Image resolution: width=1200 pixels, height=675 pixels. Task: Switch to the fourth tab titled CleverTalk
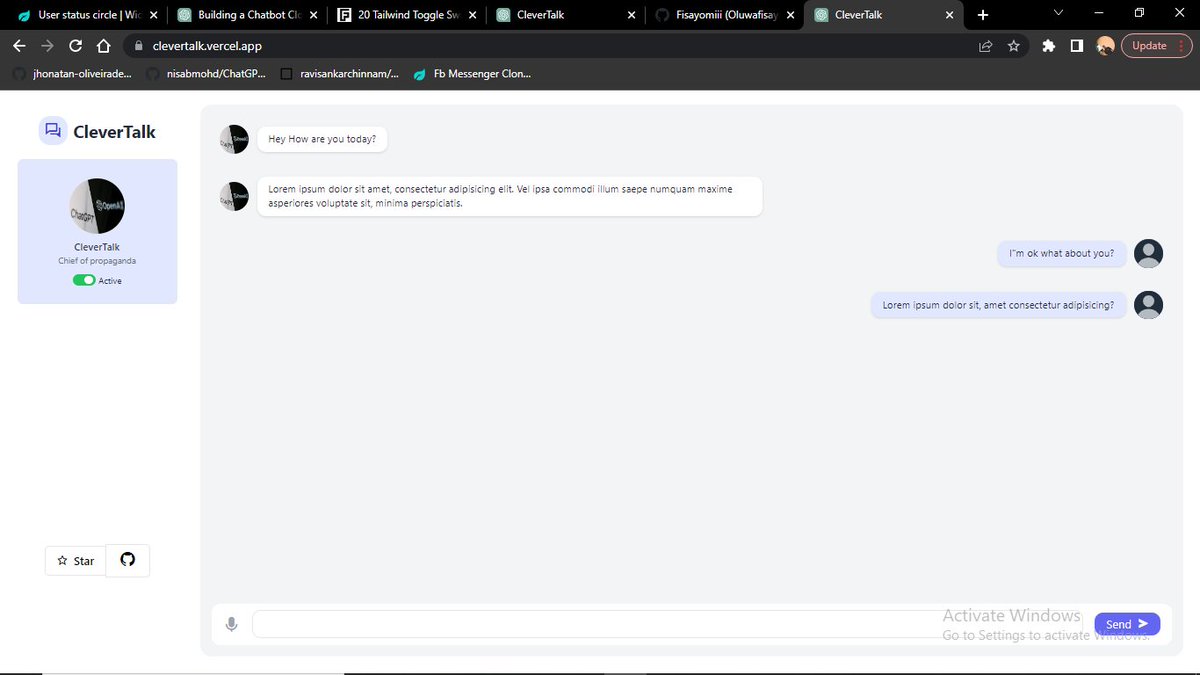pos(564,15)
